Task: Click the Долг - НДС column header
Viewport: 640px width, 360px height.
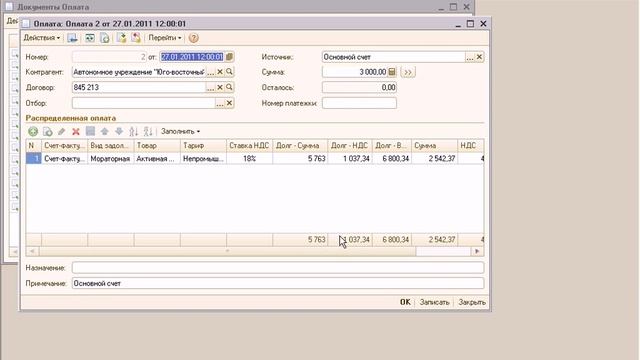Action: coord(350,146)
